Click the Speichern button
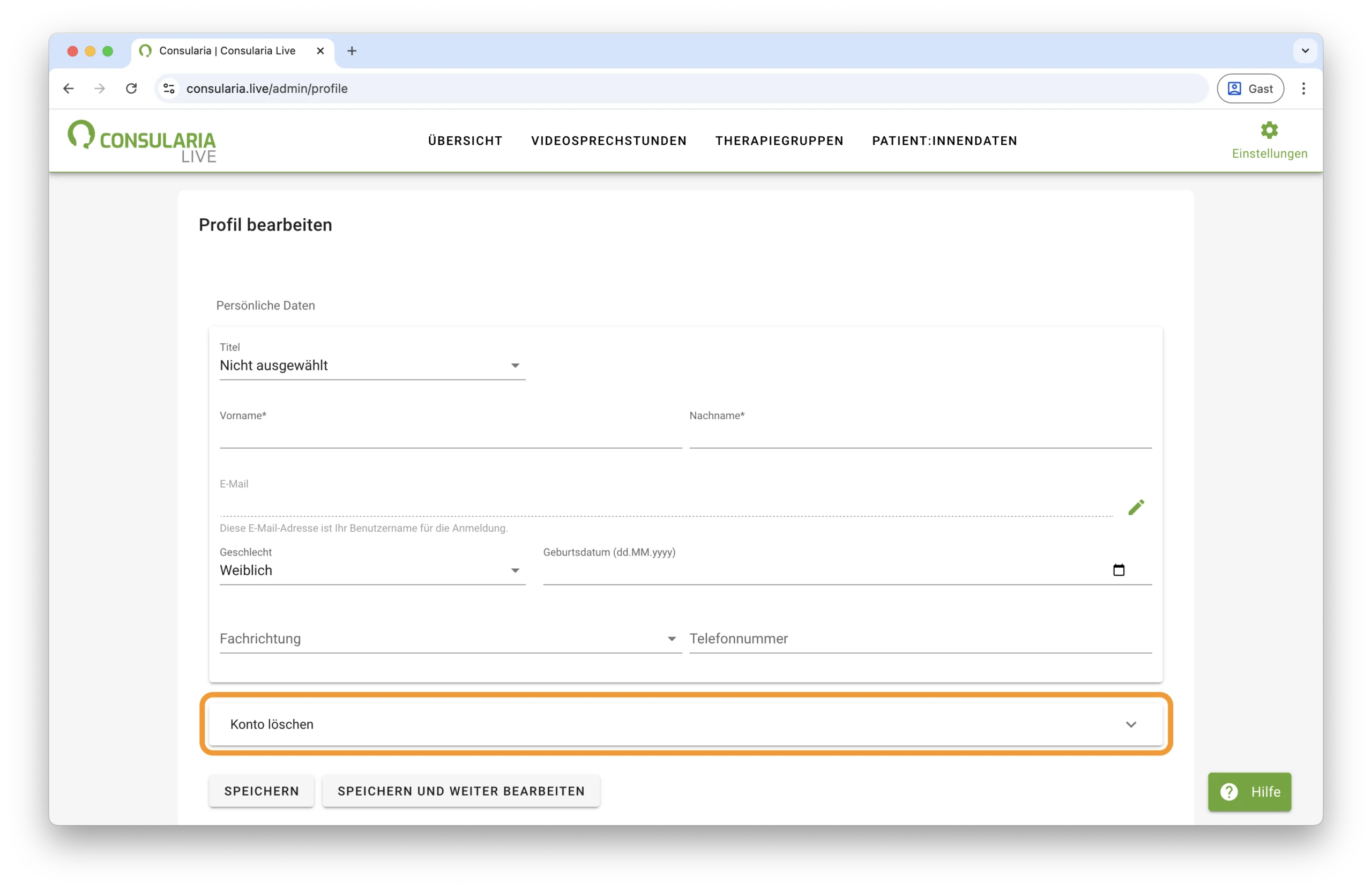The height and width of the screenshot is (890, 1372). click(261, 791)
